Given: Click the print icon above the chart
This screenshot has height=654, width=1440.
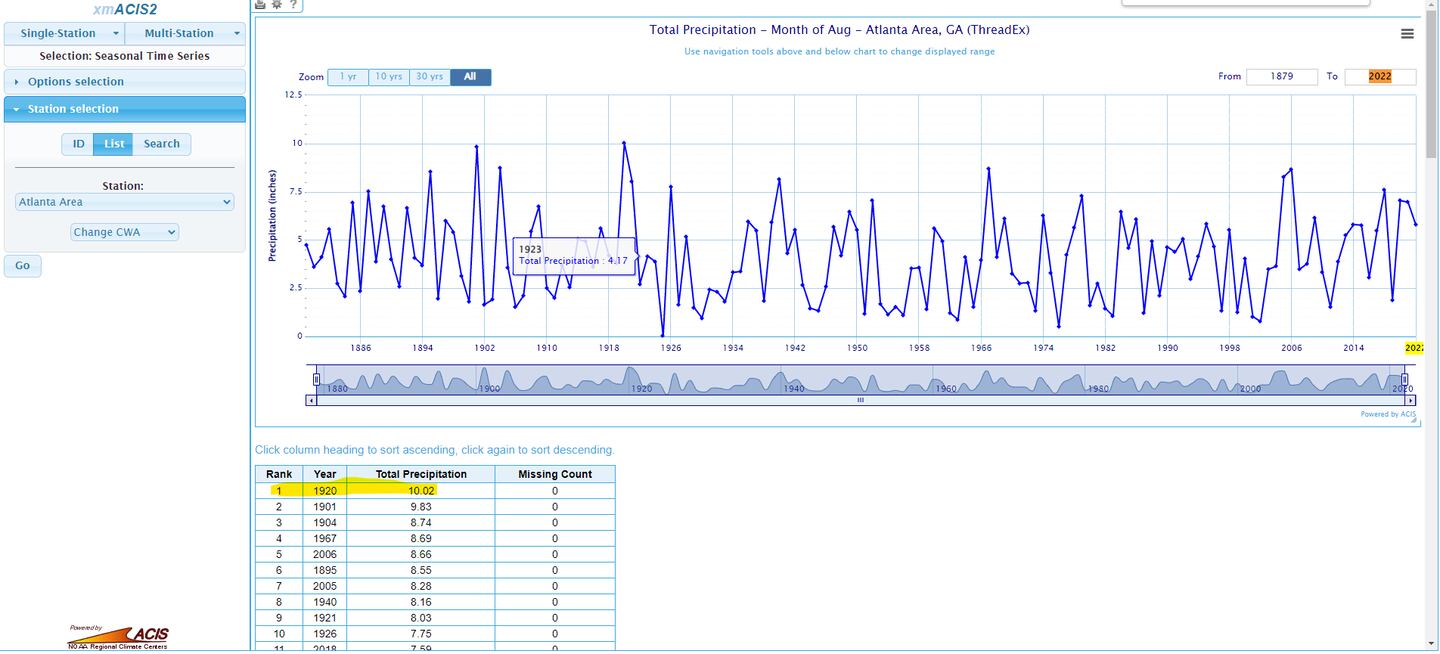Looking at the screenshot, I should 261,4.
